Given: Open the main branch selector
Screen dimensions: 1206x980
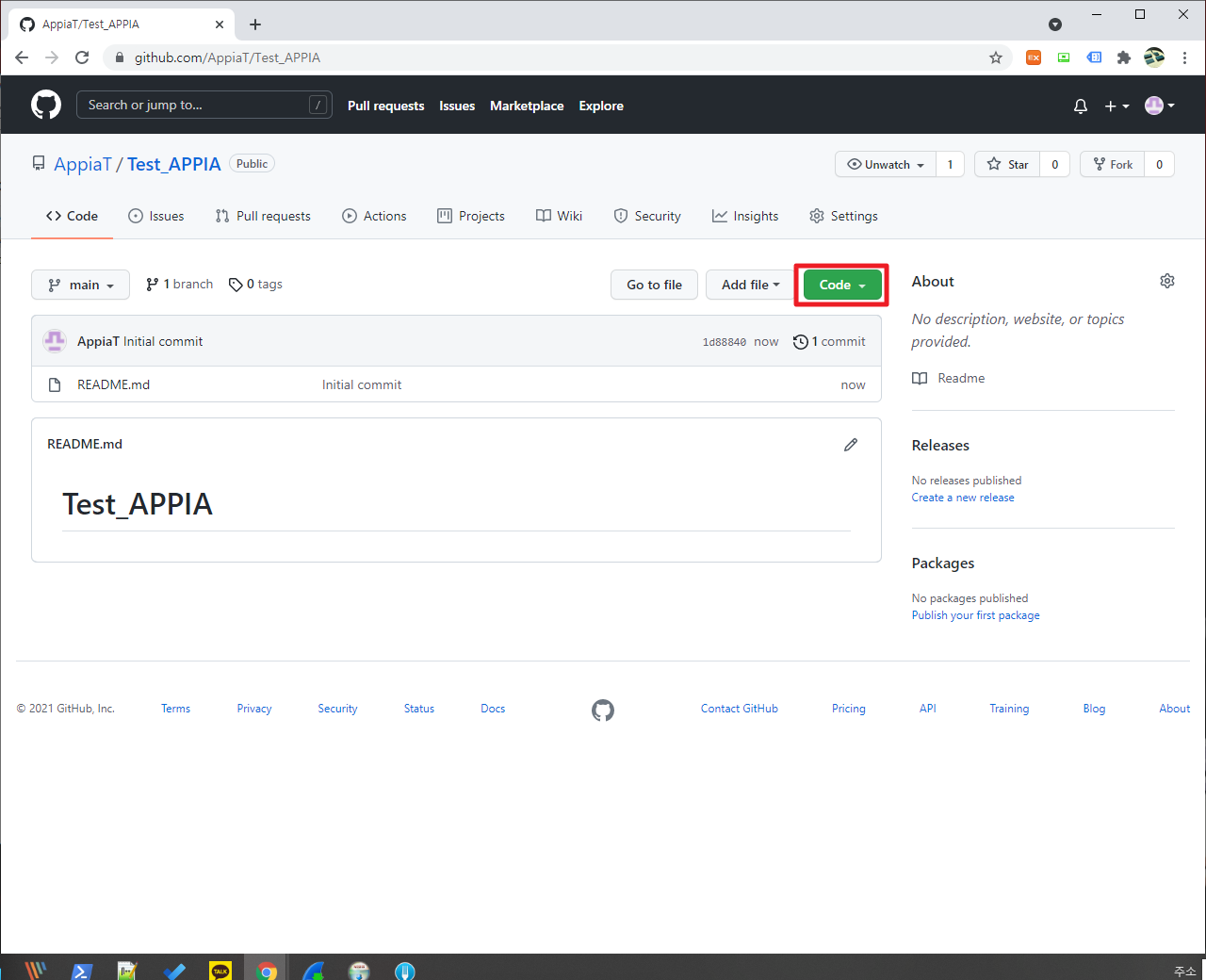Looking at the screenshot, I should tap(81, 285).
